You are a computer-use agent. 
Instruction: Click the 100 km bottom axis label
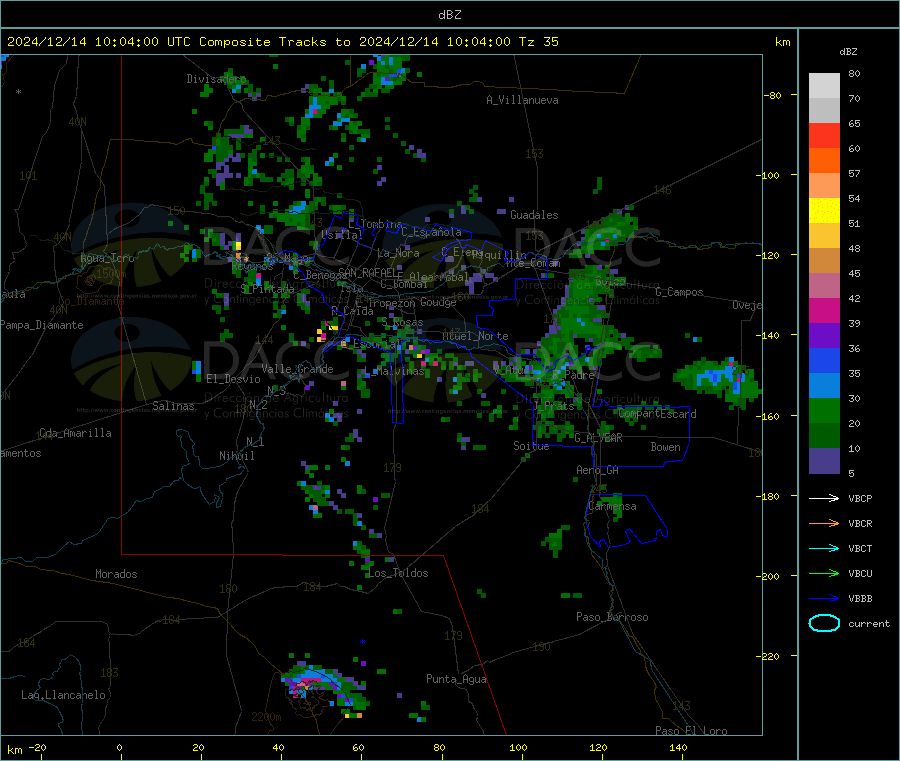[518, 747]
